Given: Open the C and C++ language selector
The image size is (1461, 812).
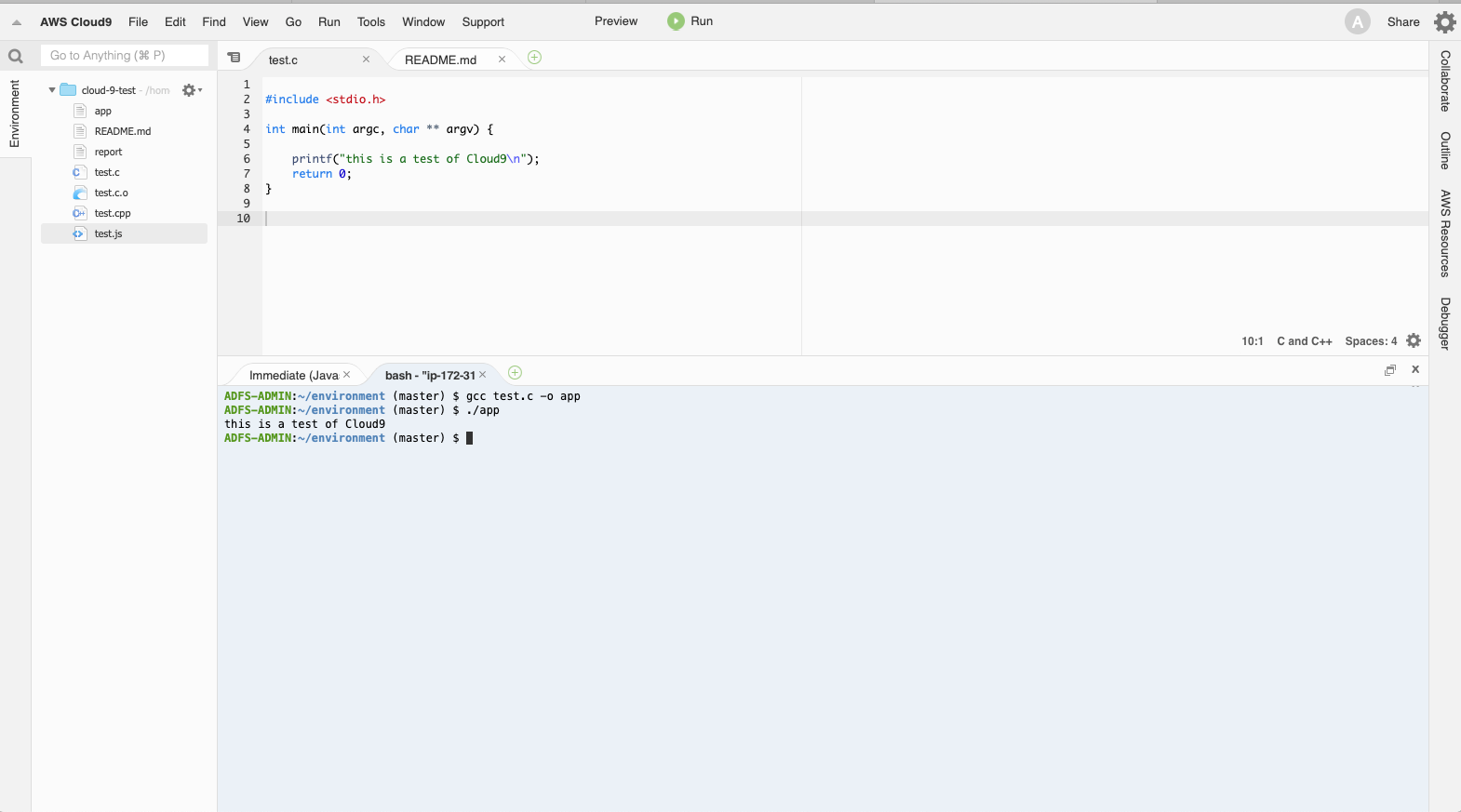Looking at the screenshot, I should pyautogui.click(x=1304, y=341).
